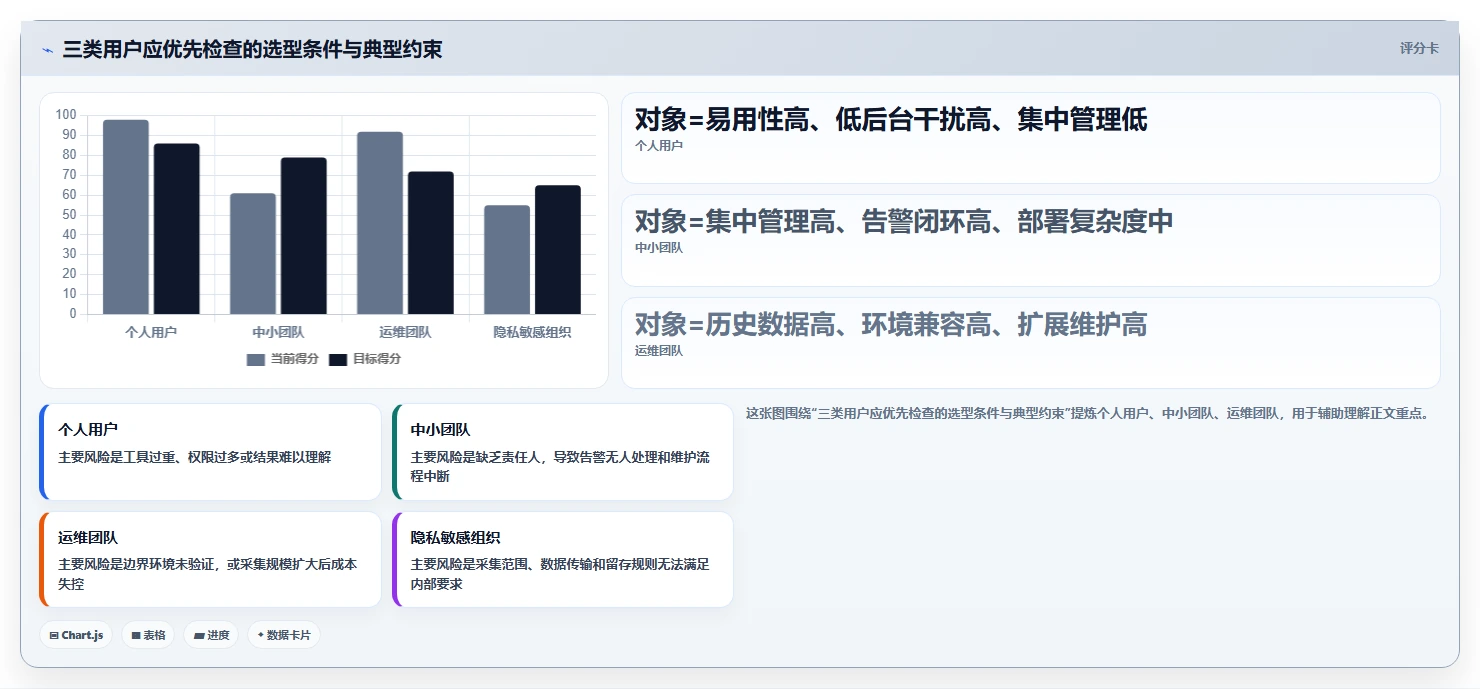The width and height of the screenshot is (1480, 689).
Task: Click the 中小团队 current score bar
Action: tap(253, 254)
